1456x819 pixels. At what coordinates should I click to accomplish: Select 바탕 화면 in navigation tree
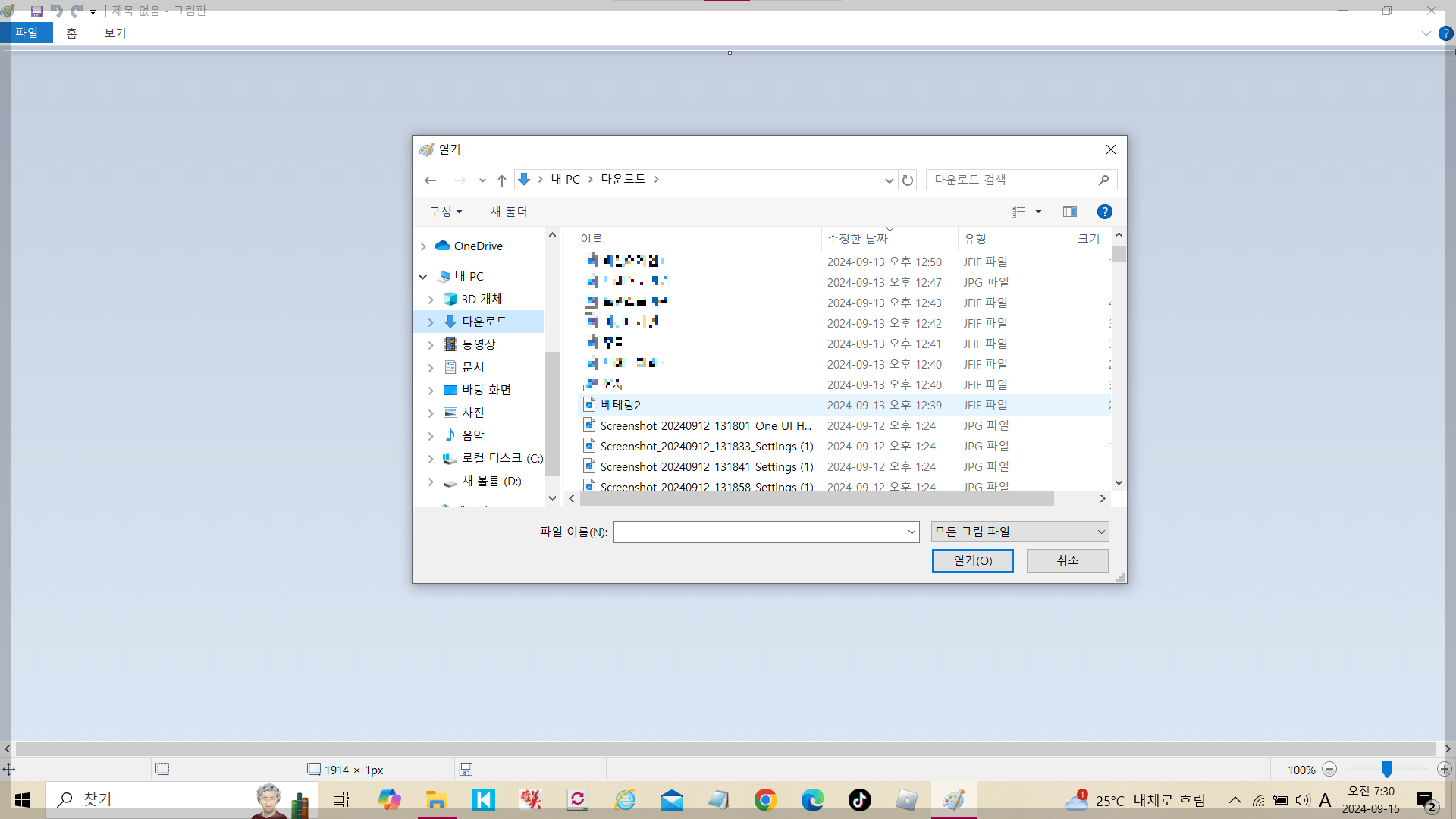click(486, 390)
